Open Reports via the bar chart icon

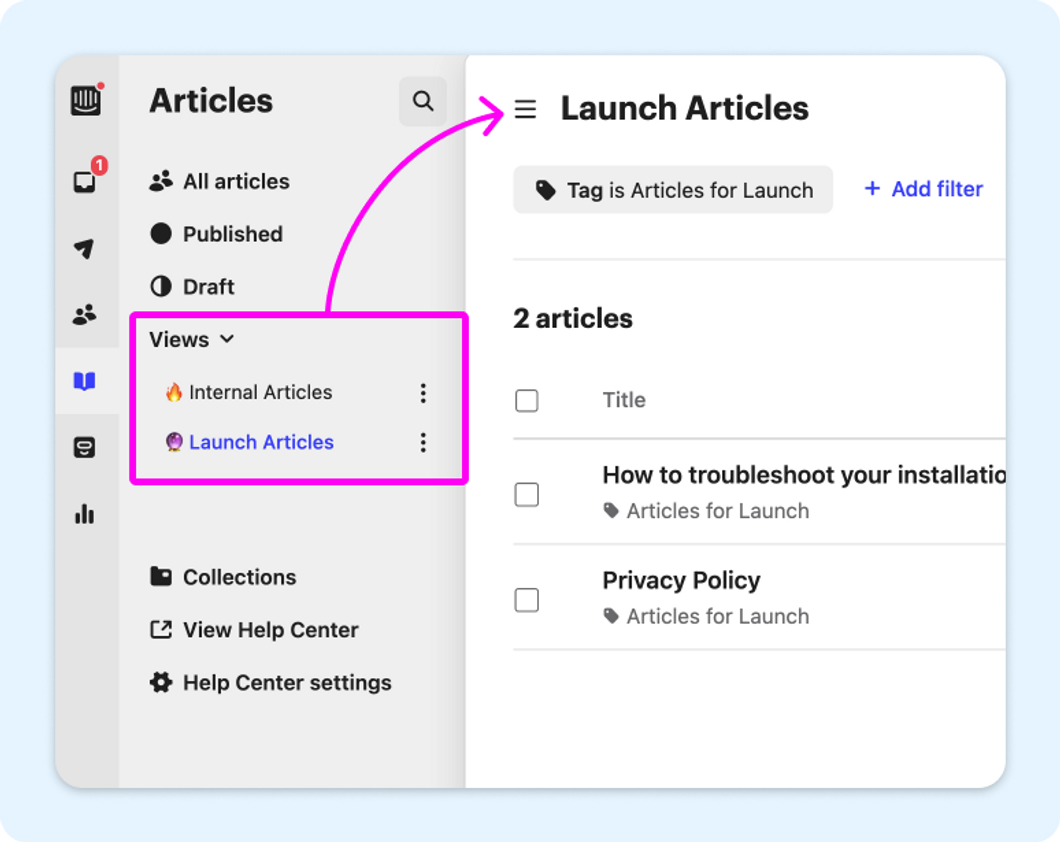click(87, 514)
